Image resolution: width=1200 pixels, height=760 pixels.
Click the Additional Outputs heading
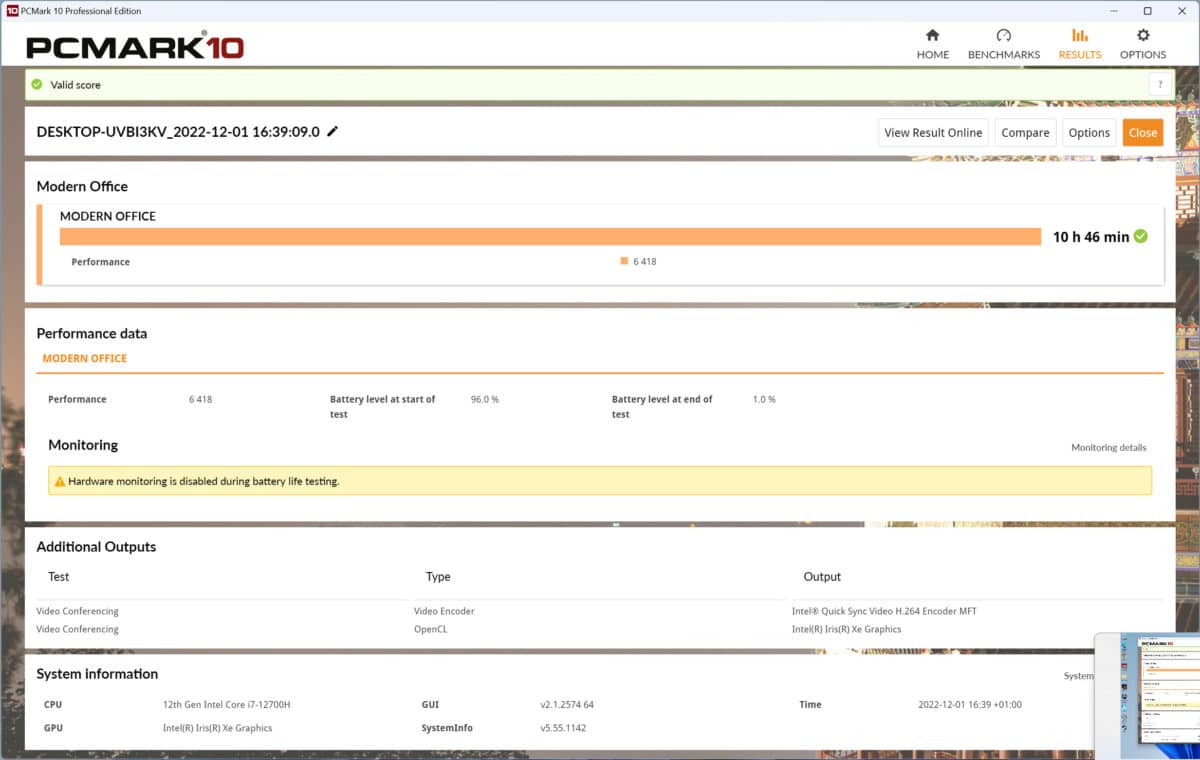click(96, 547)
